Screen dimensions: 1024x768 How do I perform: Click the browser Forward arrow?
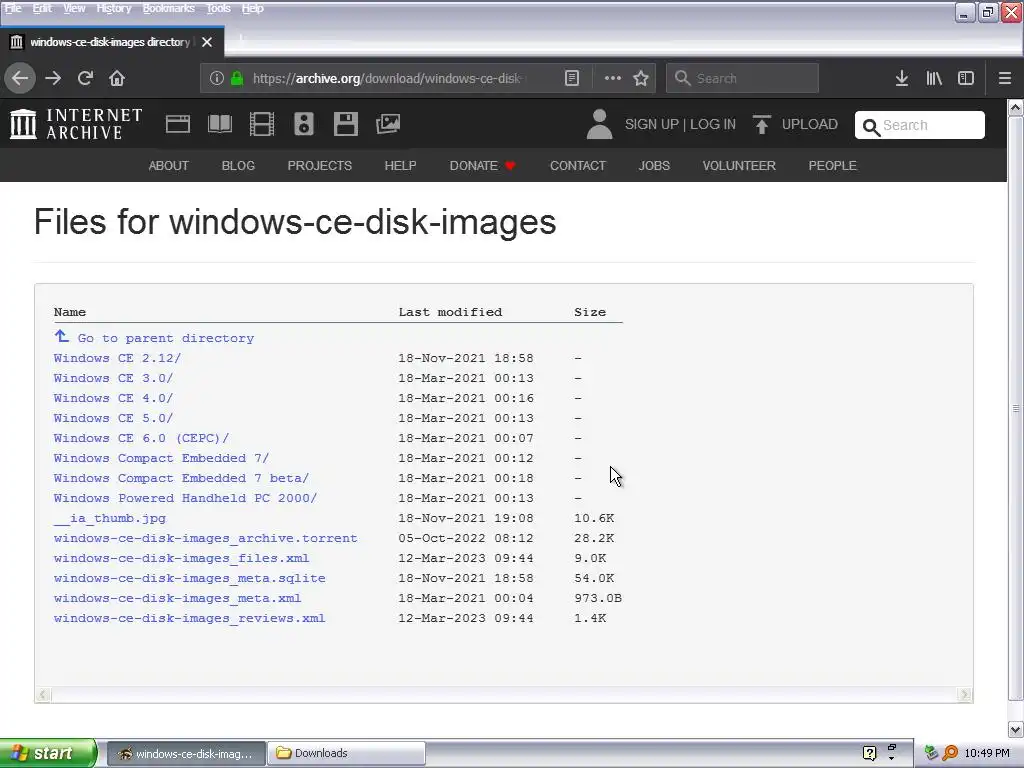pyautogui.click(x=53, y=78)
